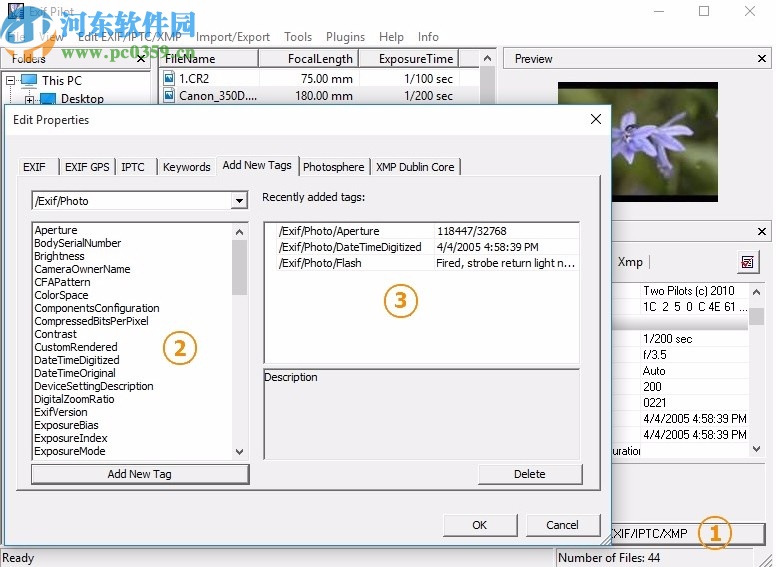Image resolution: width=776 pixels, height=567 pixels.
Task: Click the Add New Tag button
Action: pyautogui.click(x=140, y=474)
